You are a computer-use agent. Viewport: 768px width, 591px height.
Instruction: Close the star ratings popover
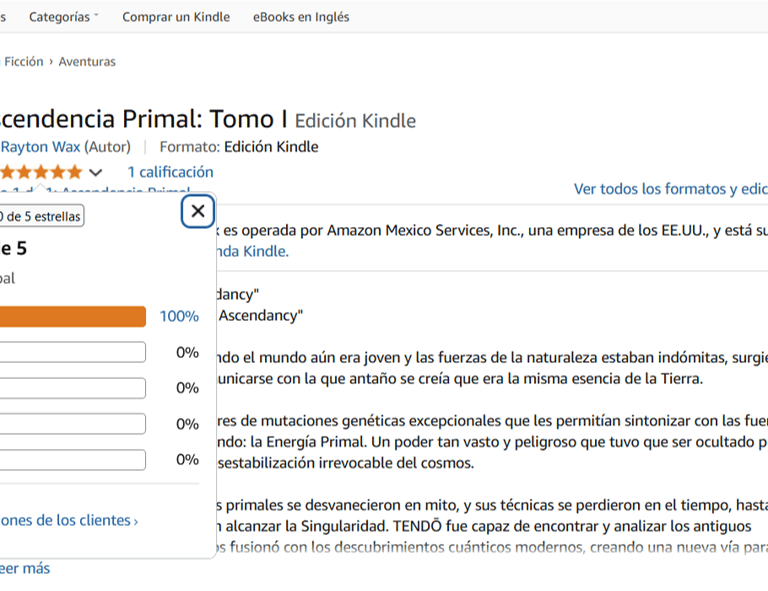click(198, 211)
